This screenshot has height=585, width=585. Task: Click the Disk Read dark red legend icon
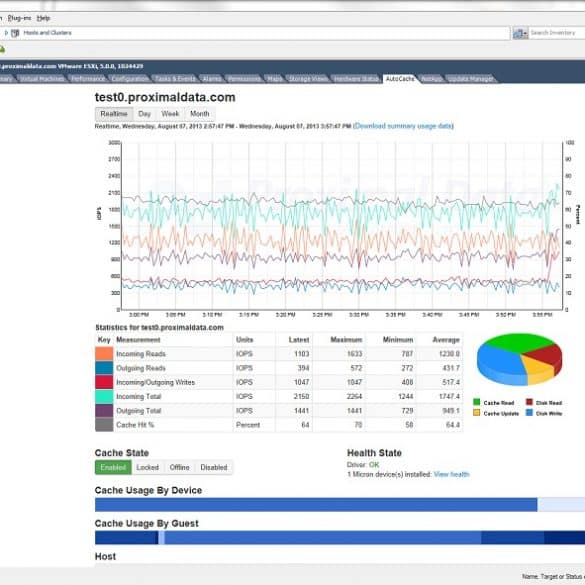(529, 402)
